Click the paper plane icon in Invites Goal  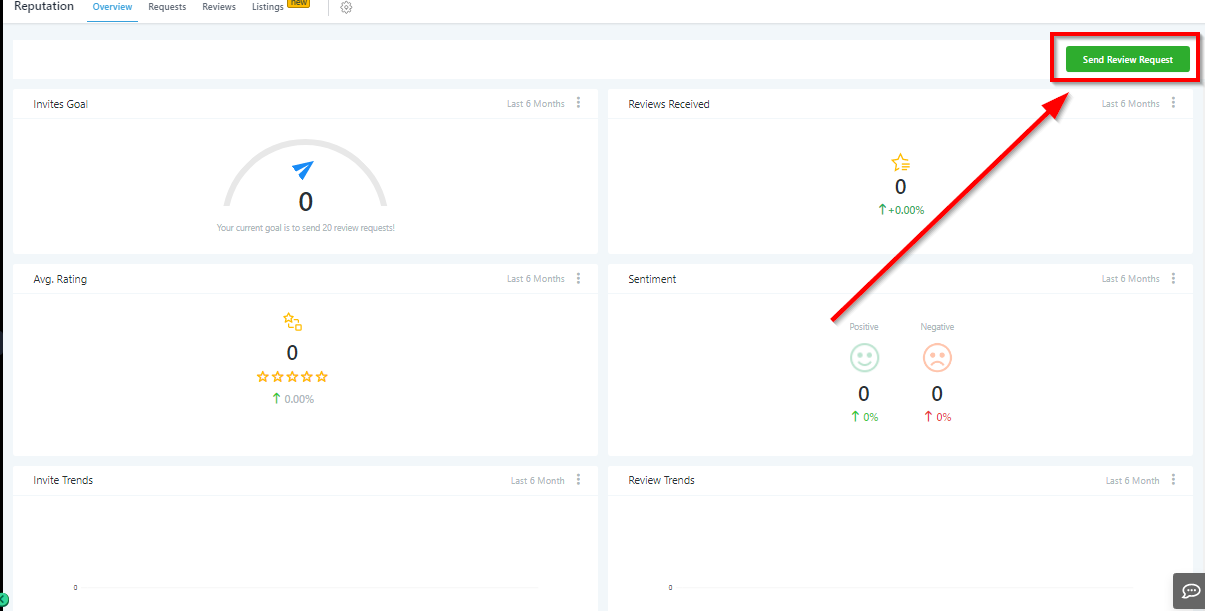click(303, 170)
